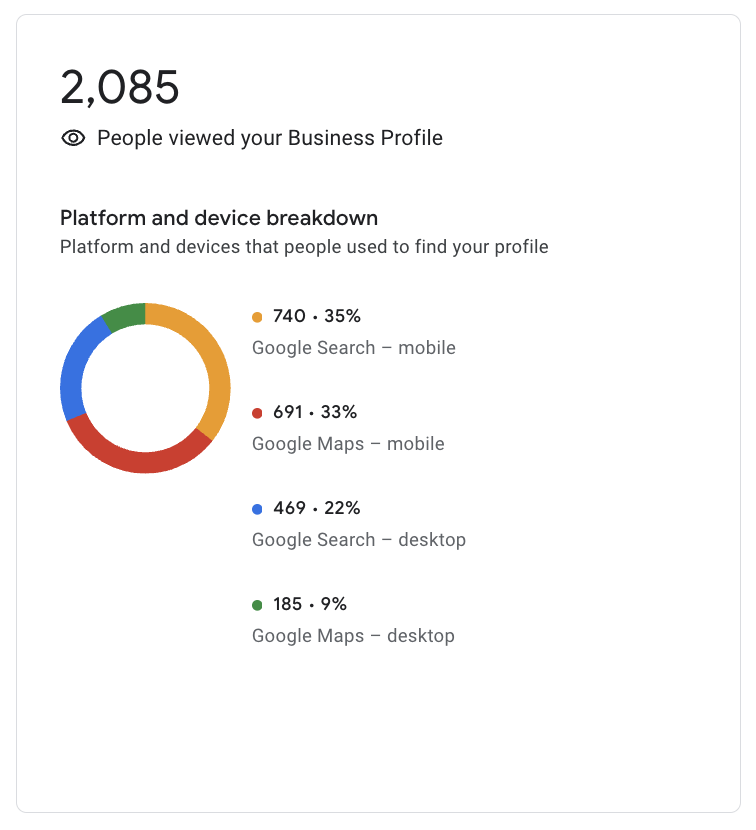This screenshot has height=830, width=756.
Task: Click the "469 • 22%" value
Action: click(316, 509)
